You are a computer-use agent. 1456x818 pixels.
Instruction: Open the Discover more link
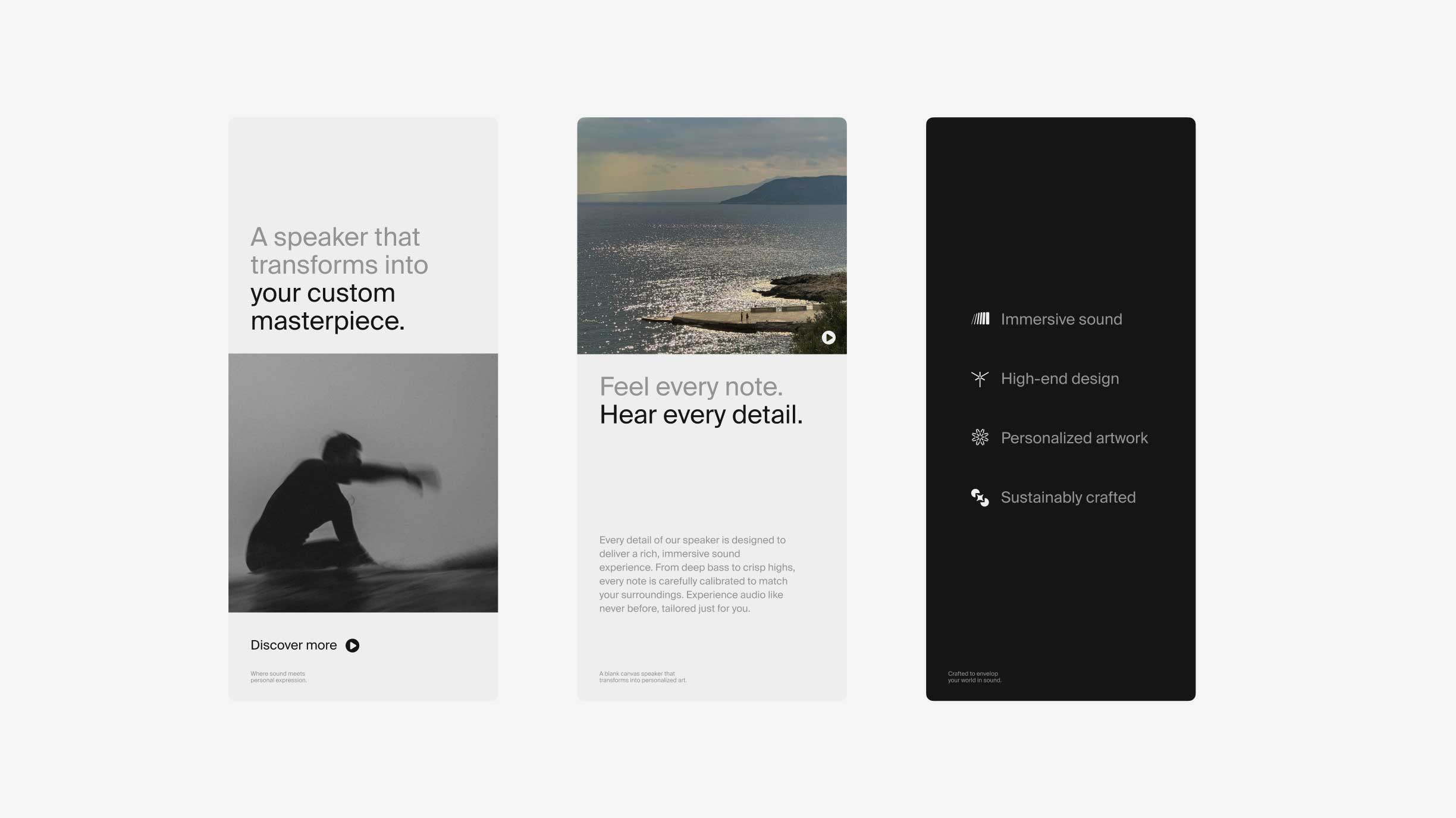(293, 645)
